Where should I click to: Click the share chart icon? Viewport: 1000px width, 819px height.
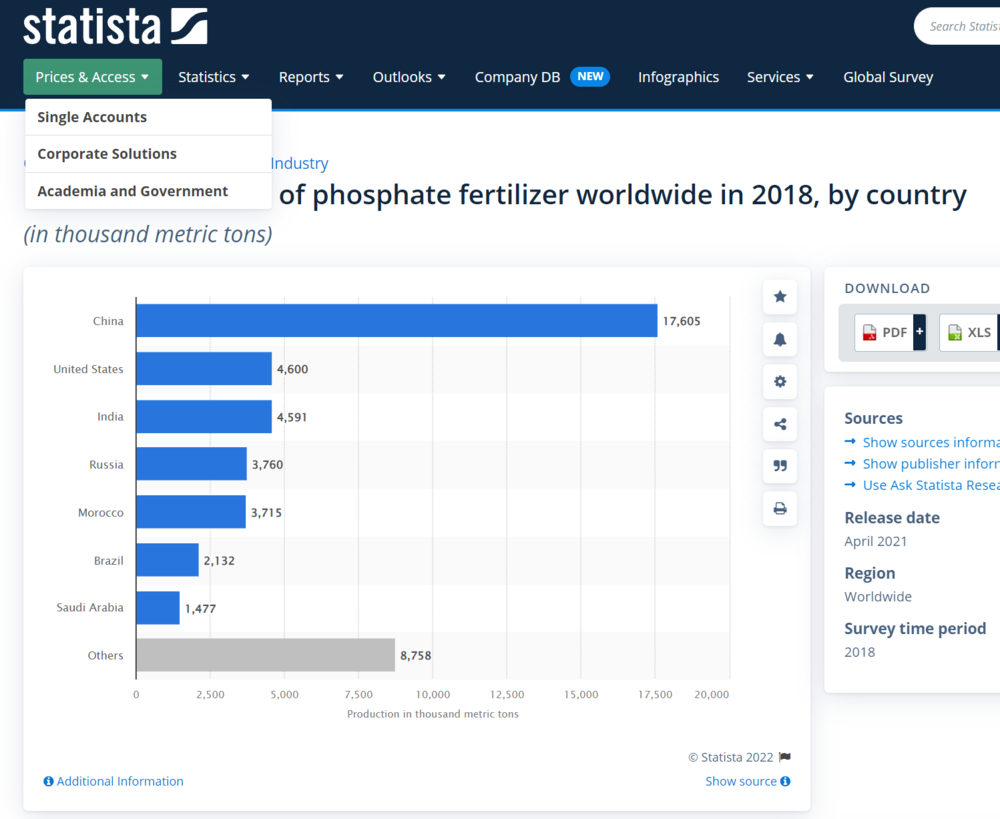pos(780,424)
